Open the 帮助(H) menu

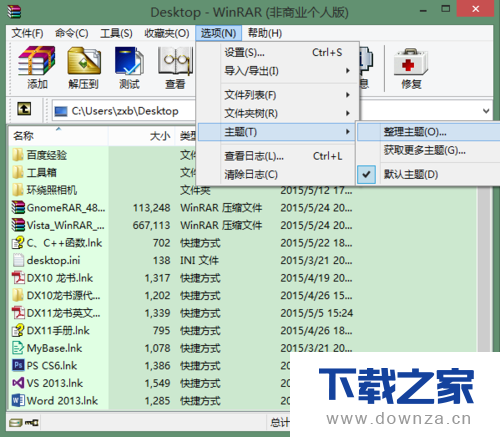click(x=265, y=33)
